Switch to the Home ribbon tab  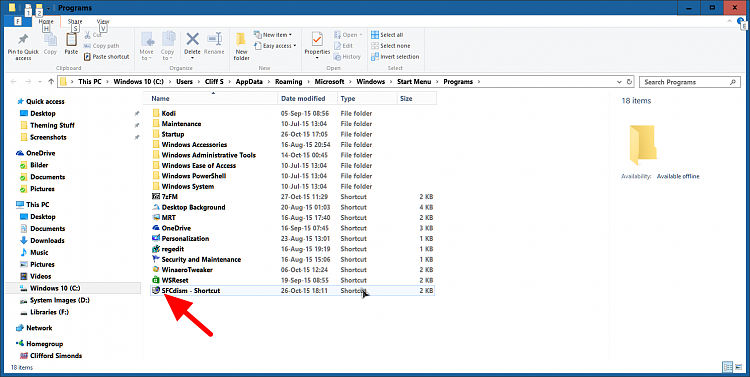(46, 22)
